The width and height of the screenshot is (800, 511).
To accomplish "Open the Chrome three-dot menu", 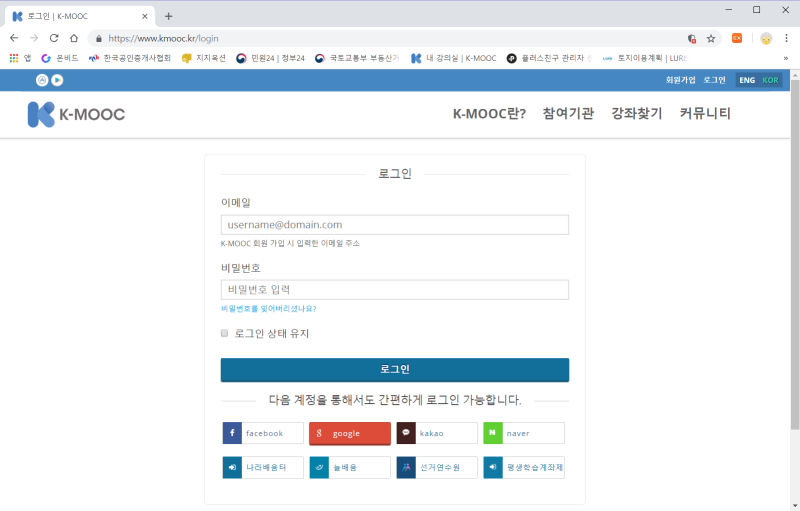I will coord(786,38).
